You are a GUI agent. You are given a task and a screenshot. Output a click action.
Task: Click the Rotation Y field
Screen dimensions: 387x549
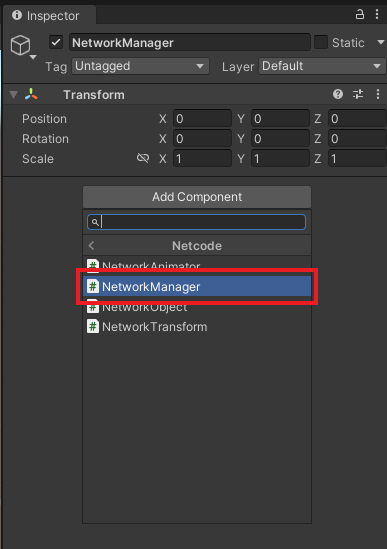click(x=280, y=138)
